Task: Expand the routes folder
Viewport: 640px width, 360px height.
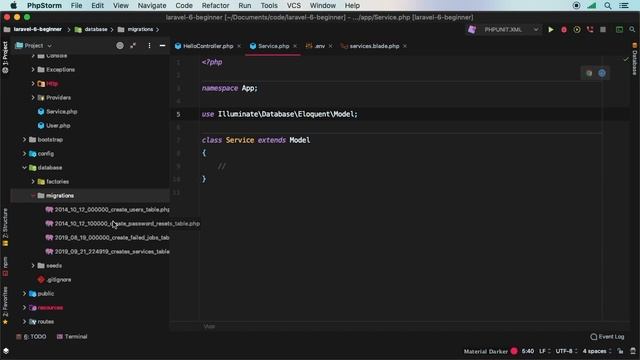Action: tap(24, 322)
